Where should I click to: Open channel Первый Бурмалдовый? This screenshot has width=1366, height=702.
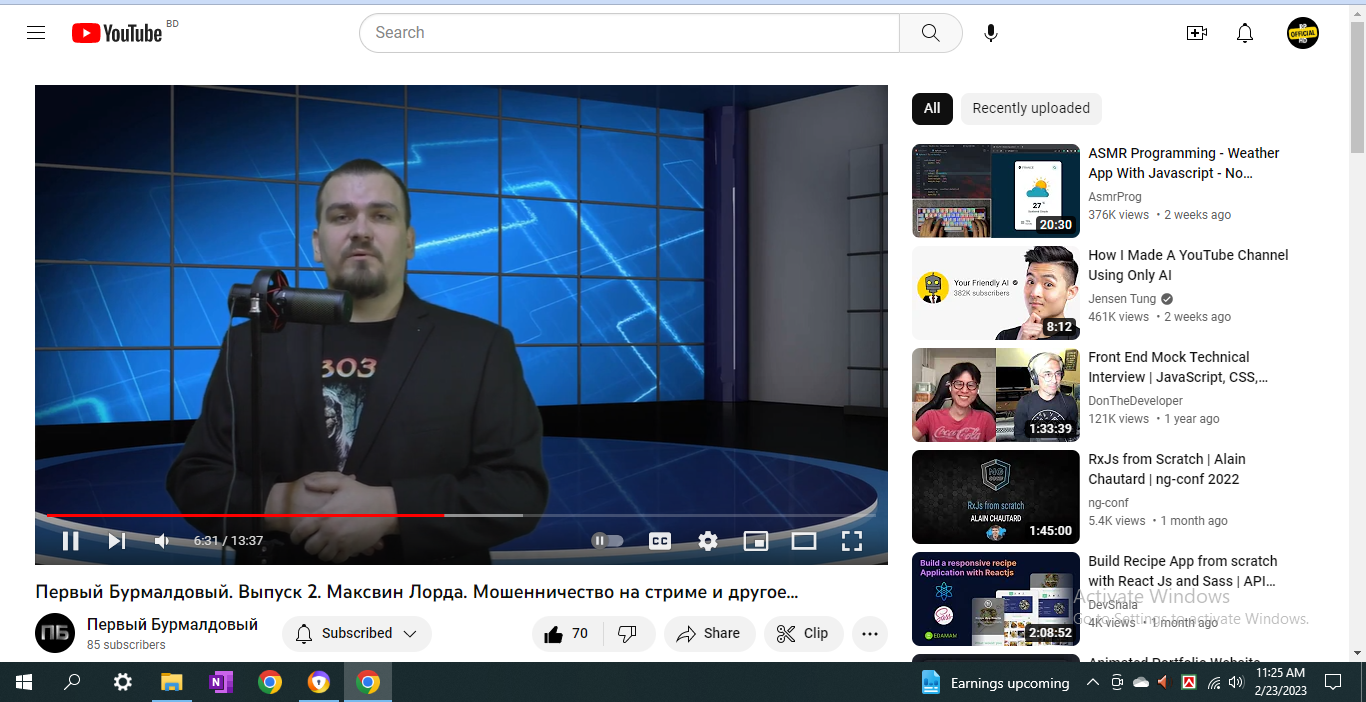point(172,625)
